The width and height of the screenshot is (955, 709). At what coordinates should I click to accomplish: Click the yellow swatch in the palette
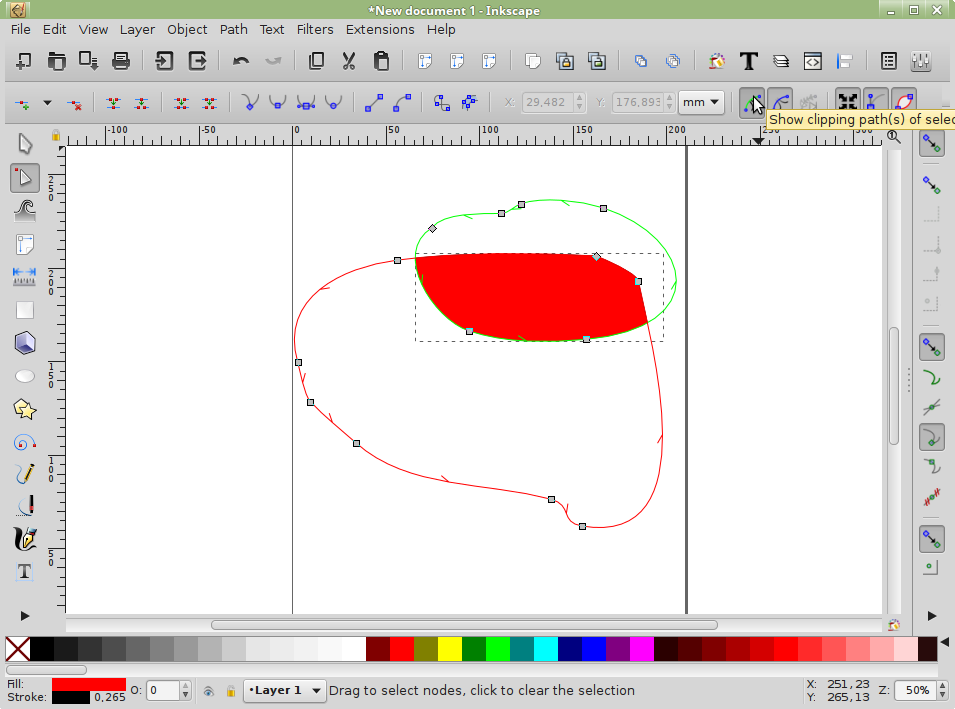449,648
